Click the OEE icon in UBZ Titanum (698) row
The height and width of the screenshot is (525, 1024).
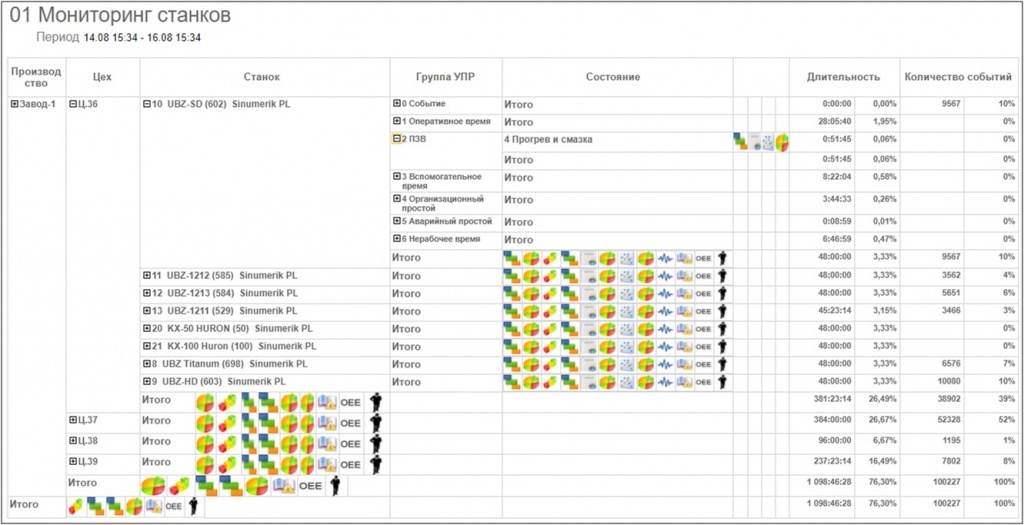703,364
